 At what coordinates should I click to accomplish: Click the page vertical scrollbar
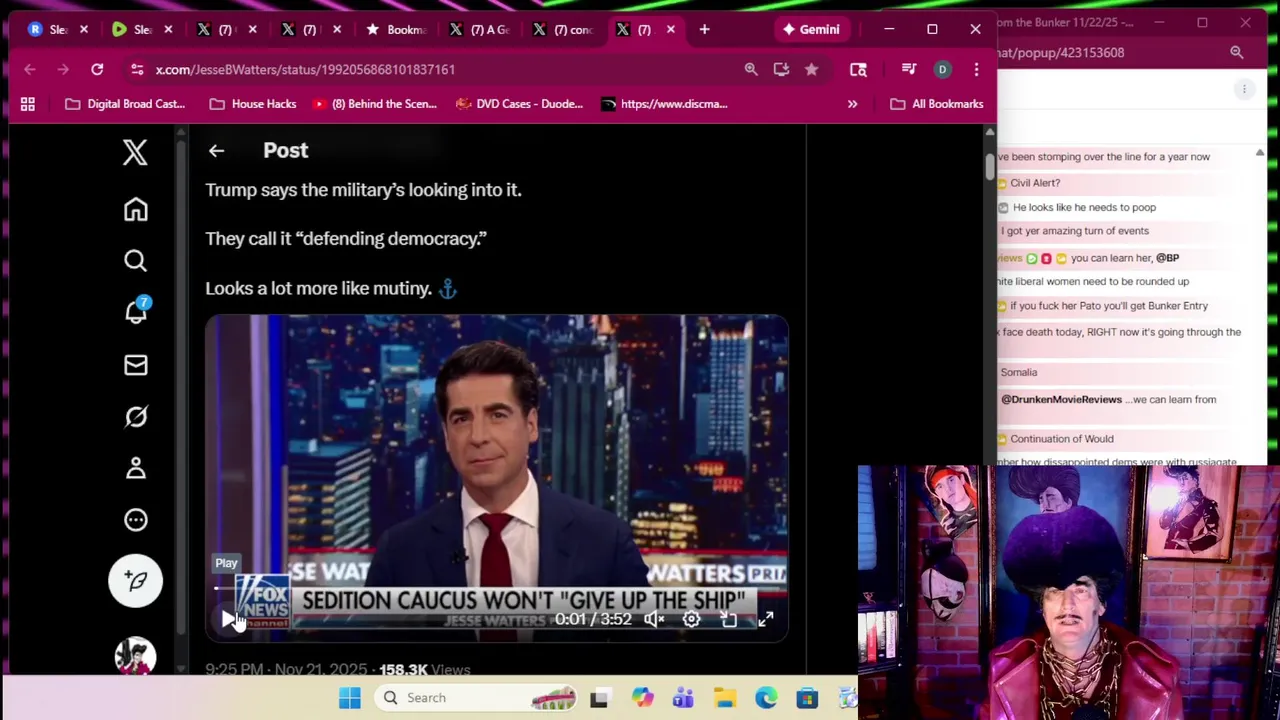[989, 166]
